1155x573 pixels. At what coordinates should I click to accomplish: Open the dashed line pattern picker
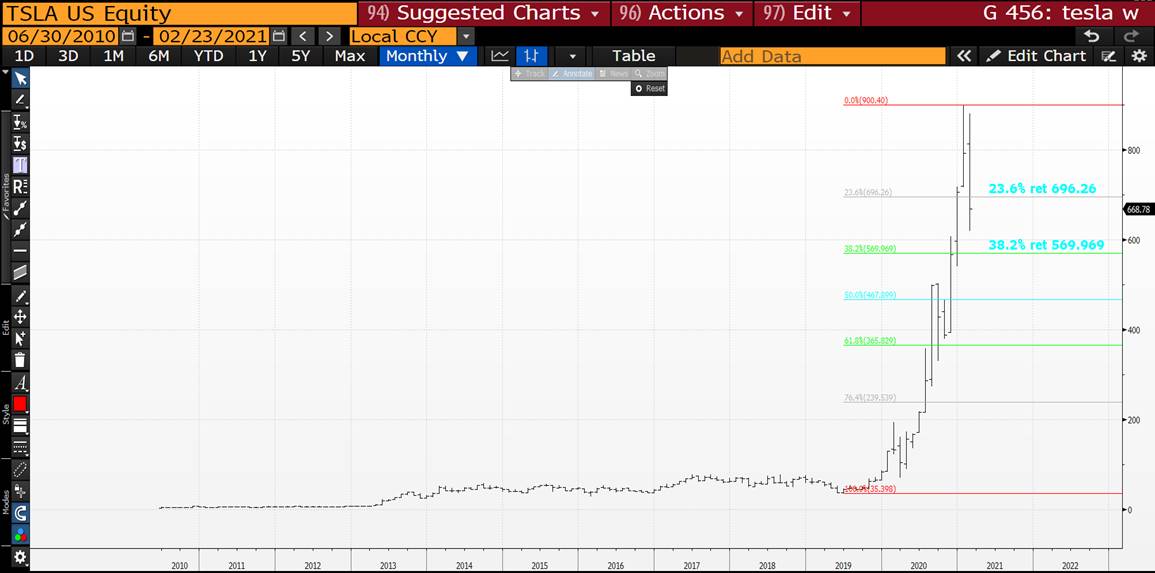click(x=21, y=446)
